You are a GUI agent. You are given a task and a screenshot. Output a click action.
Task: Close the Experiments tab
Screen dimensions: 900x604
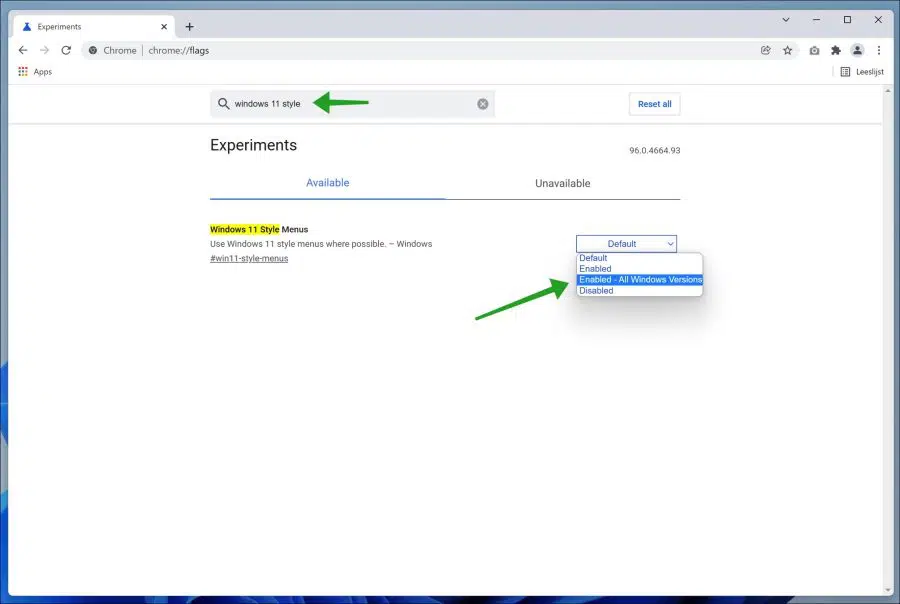[x=164, y=26]
